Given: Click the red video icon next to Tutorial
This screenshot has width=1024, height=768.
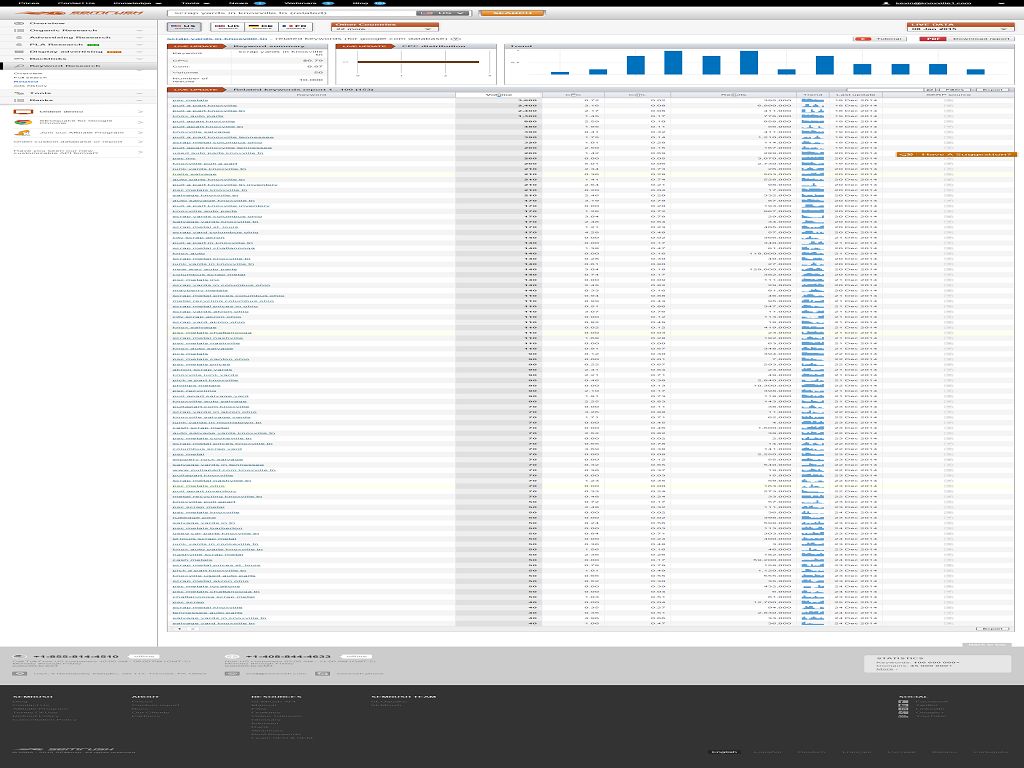Looking at the screenshot, I should [x=862, y=39].
